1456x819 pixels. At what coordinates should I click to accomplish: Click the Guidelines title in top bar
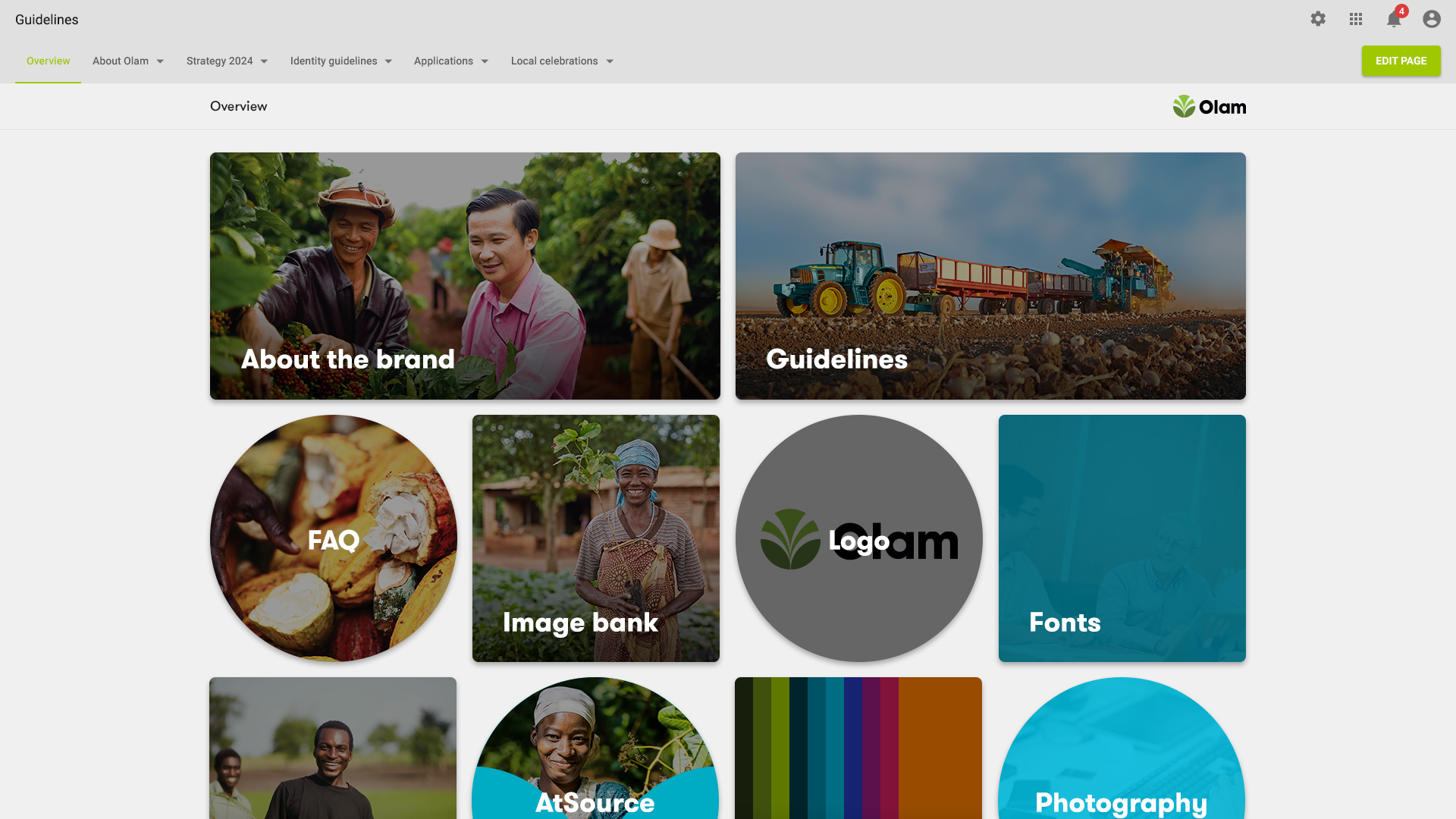point(47,20)
